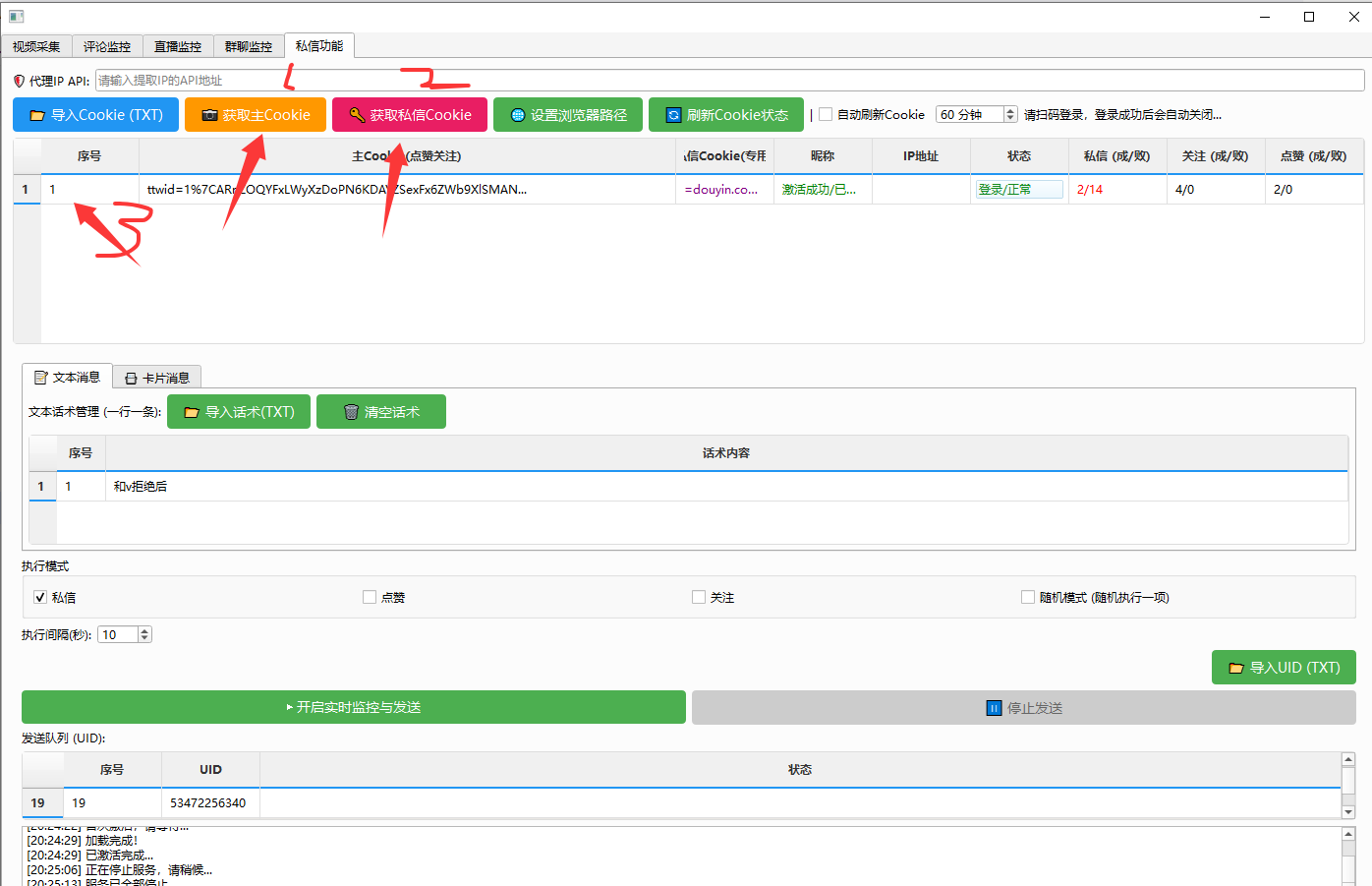The image size is (1372, 886).
Task: Select the 群聊监控 tab
Action: pos(249,46)
